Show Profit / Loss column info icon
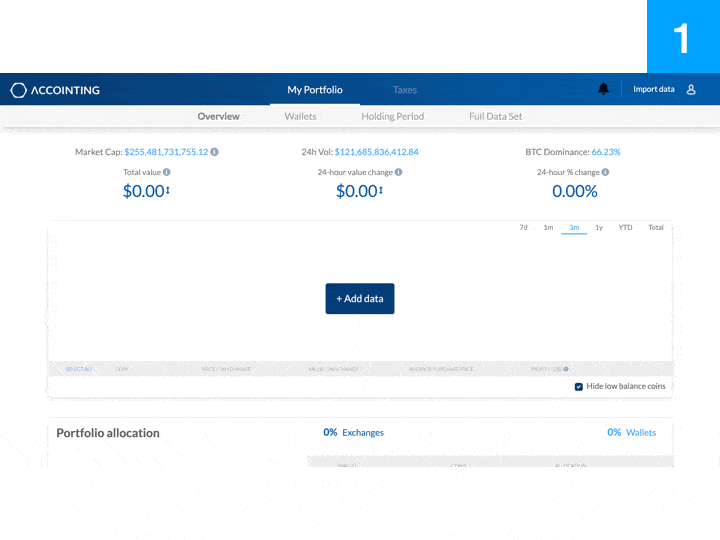 click(566, 369)
